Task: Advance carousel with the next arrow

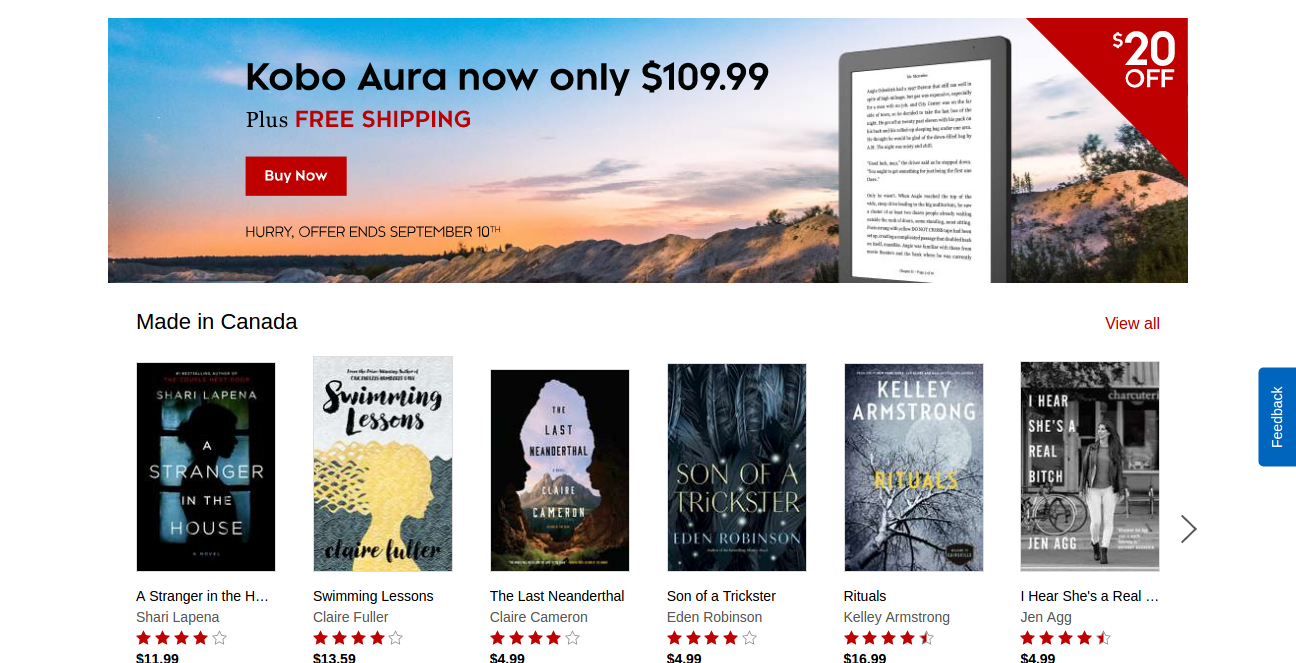Action: coord(1188,529)
